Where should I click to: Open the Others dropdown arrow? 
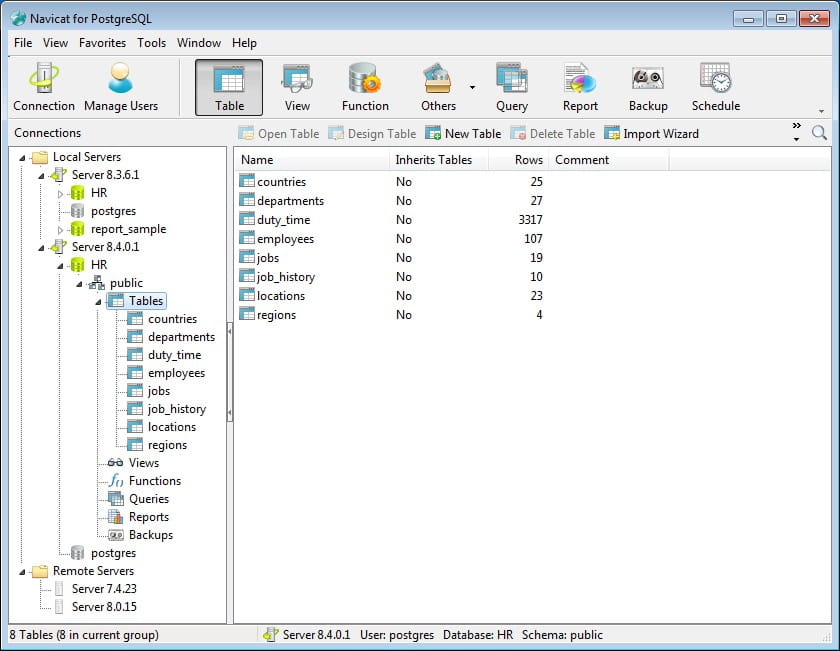472,88
